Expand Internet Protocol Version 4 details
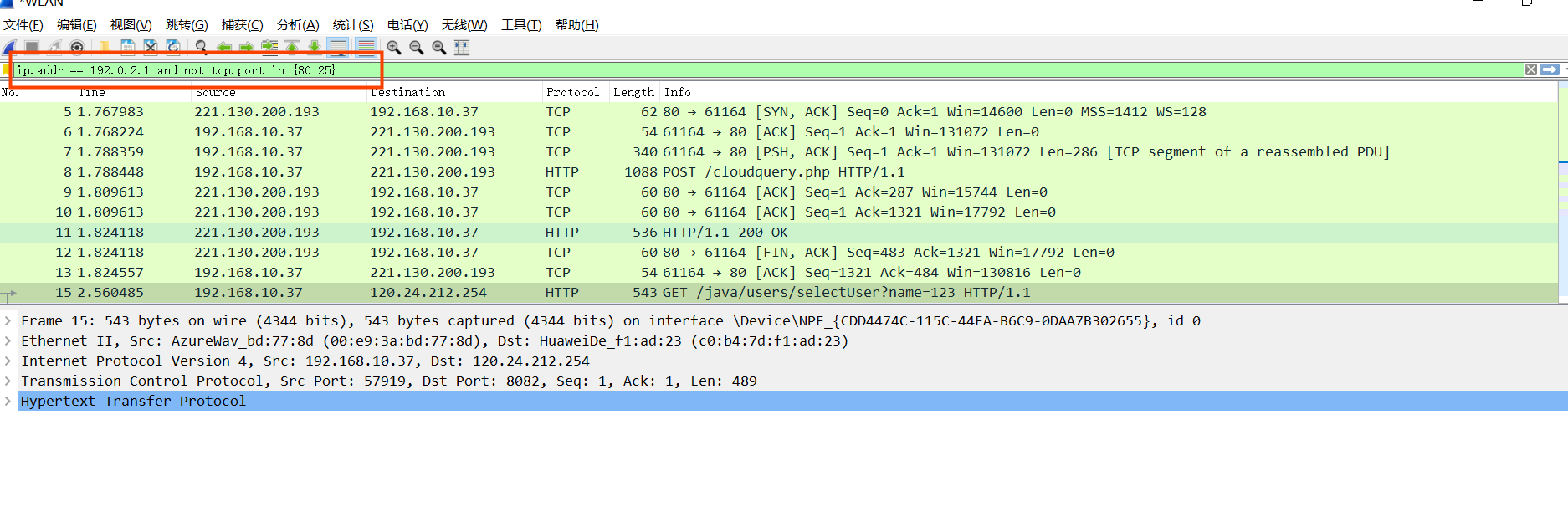Viewport: 1568px width, 517px height. point(8,361)
